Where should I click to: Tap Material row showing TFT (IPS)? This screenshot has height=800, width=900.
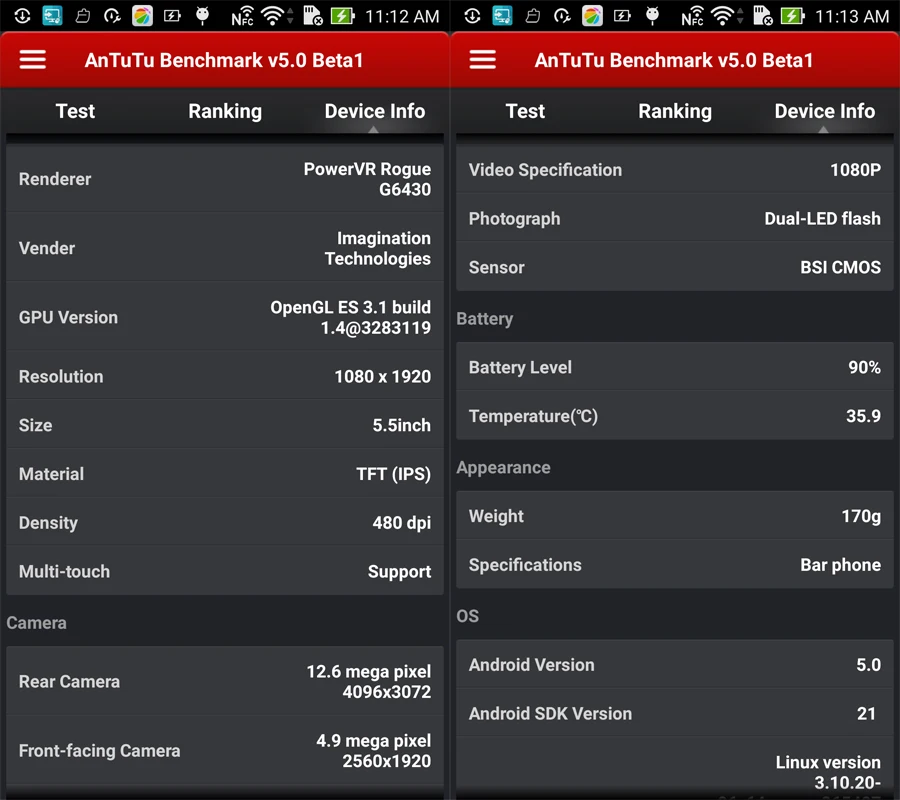click(225, 473)
